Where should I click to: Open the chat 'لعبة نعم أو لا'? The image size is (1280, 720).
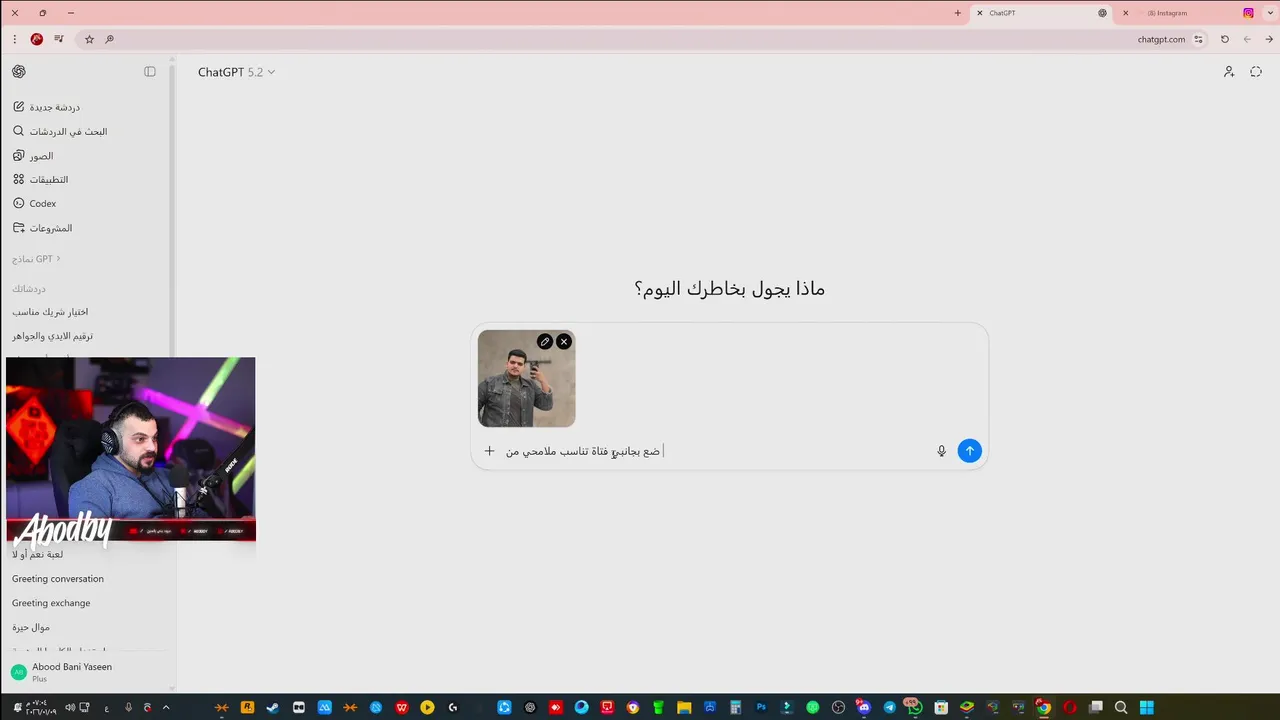click(38, 554)
